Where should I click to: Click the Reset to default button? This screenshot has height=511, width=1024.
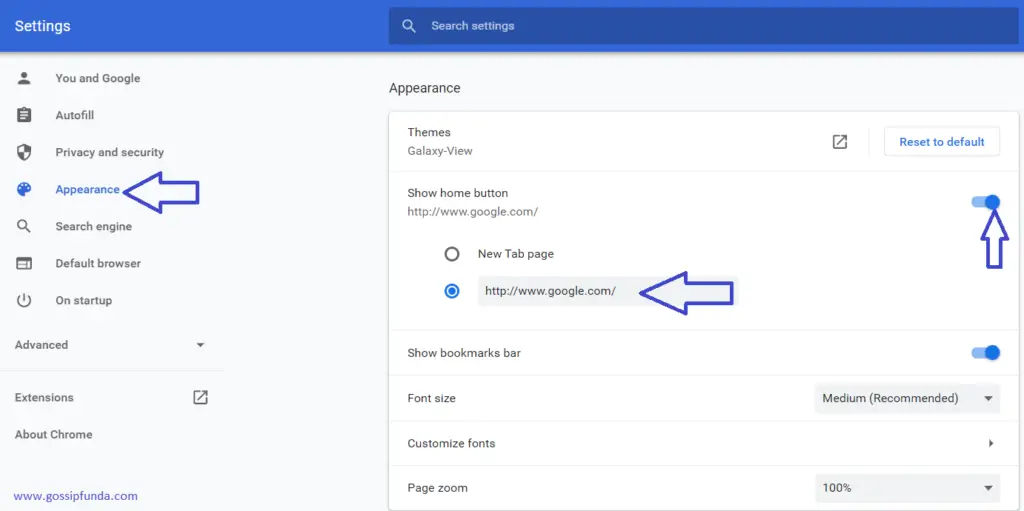tap(942, 142)
